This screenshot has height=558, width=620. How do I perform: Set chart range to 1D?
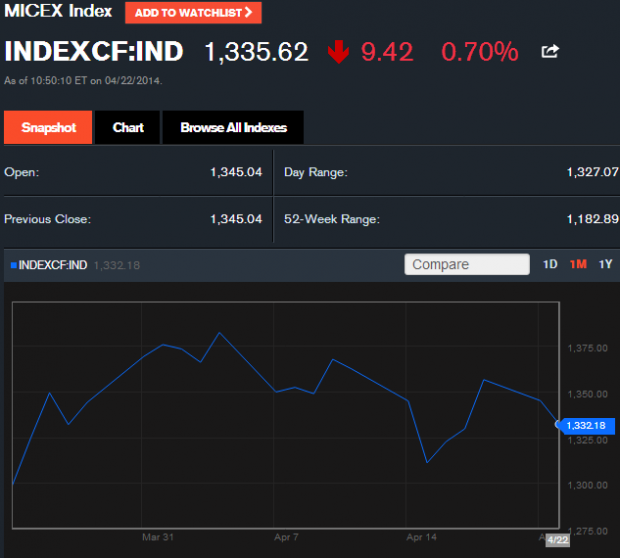pyautogui.click(x=550, y=265)
